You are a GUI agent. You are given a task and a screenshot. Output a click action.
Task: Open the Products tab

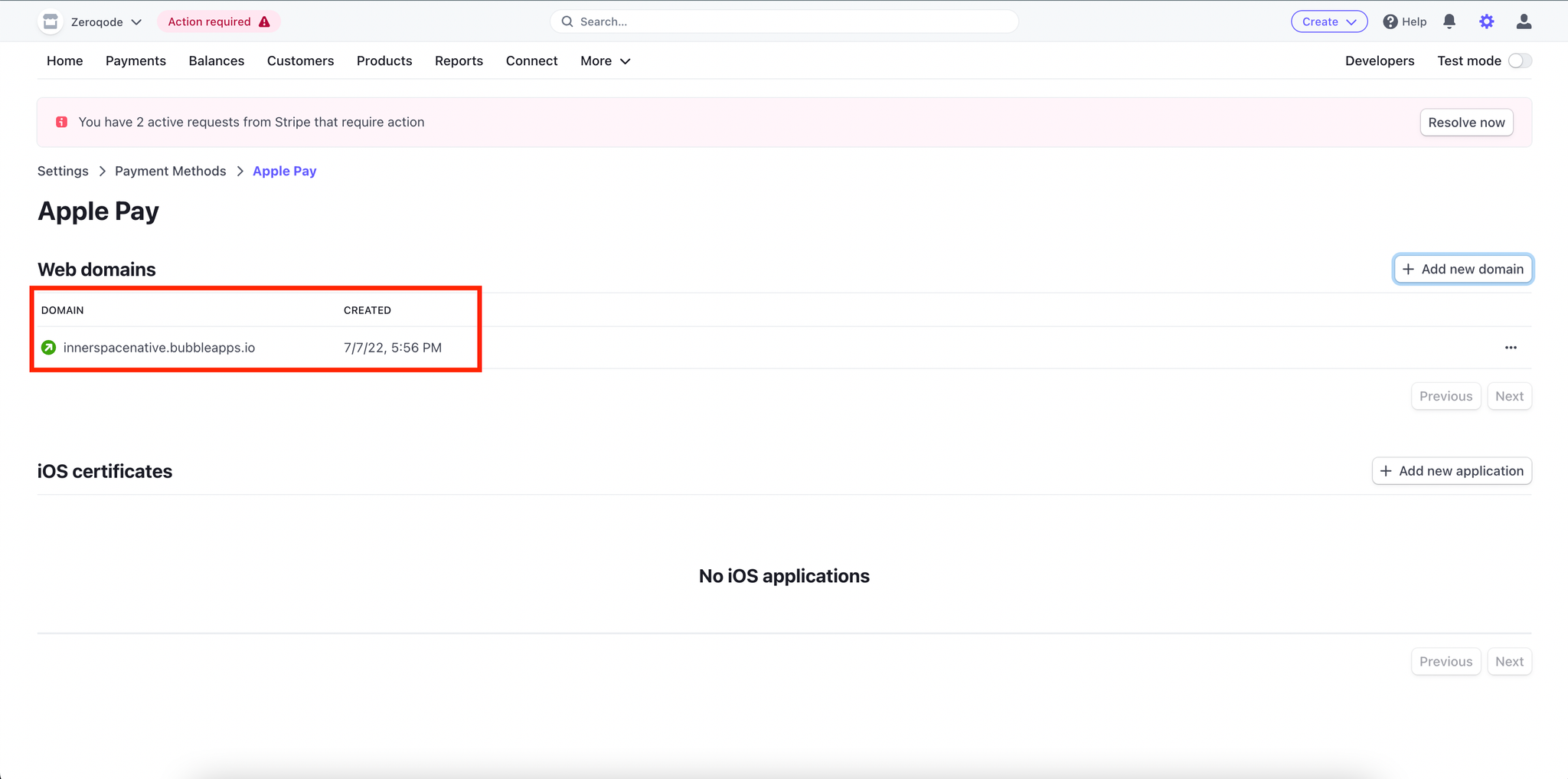[384, 61]
